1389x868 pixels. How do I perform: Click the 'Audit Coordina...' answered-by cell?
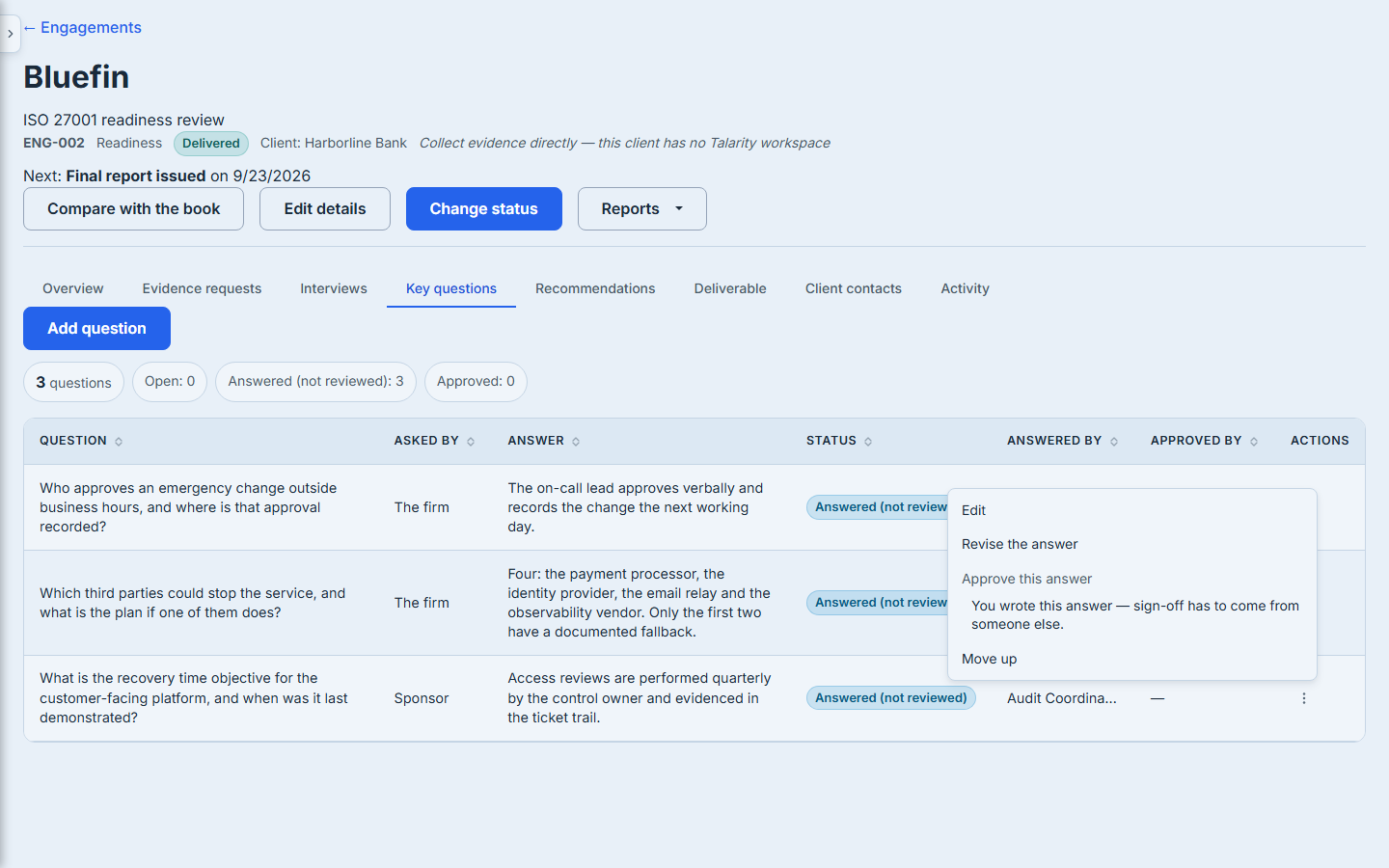[x=1062, y=698]
